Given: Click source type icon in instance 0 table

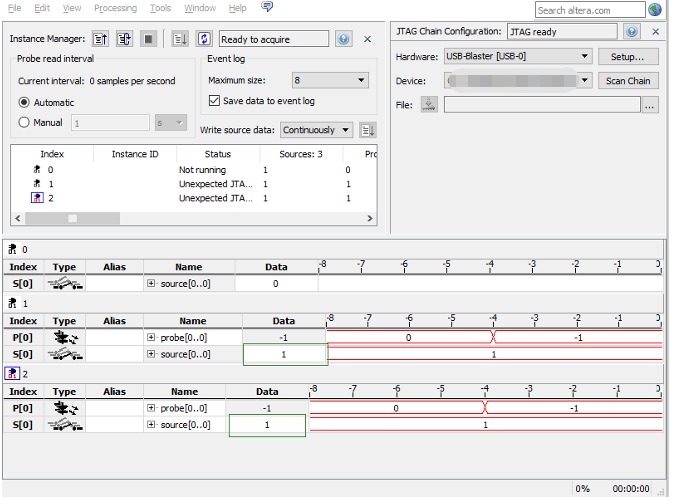Looking at the screenshot, I should 64,283.
